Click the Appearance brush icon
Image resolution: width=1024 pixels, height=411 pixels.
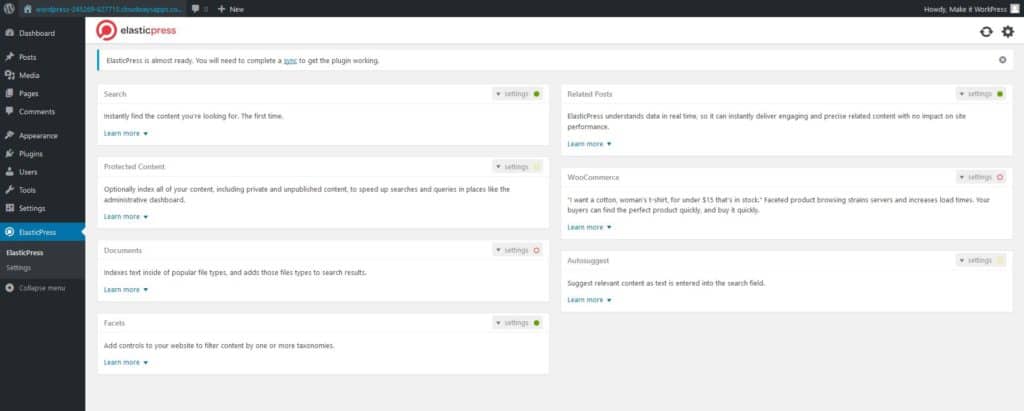[x=9, y=136]
